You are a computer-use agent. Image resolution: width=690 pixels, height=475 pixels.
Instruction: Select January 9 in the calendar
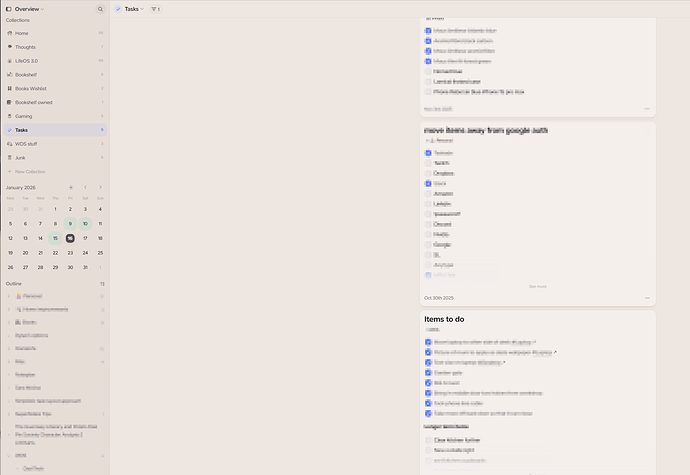pyautogui.click(x=70, y=223)
